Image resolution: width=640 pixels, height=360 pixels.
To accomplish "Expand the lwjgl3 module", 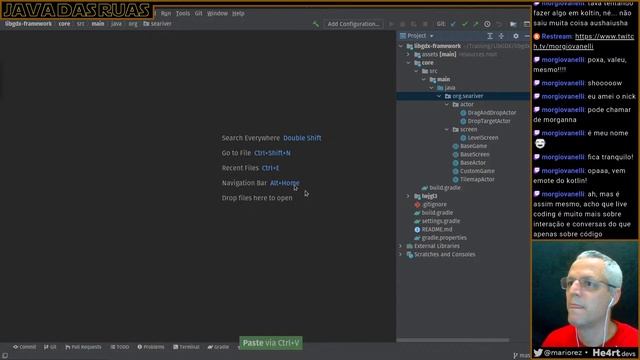I will pyautogui.click(x=408, y=196).
